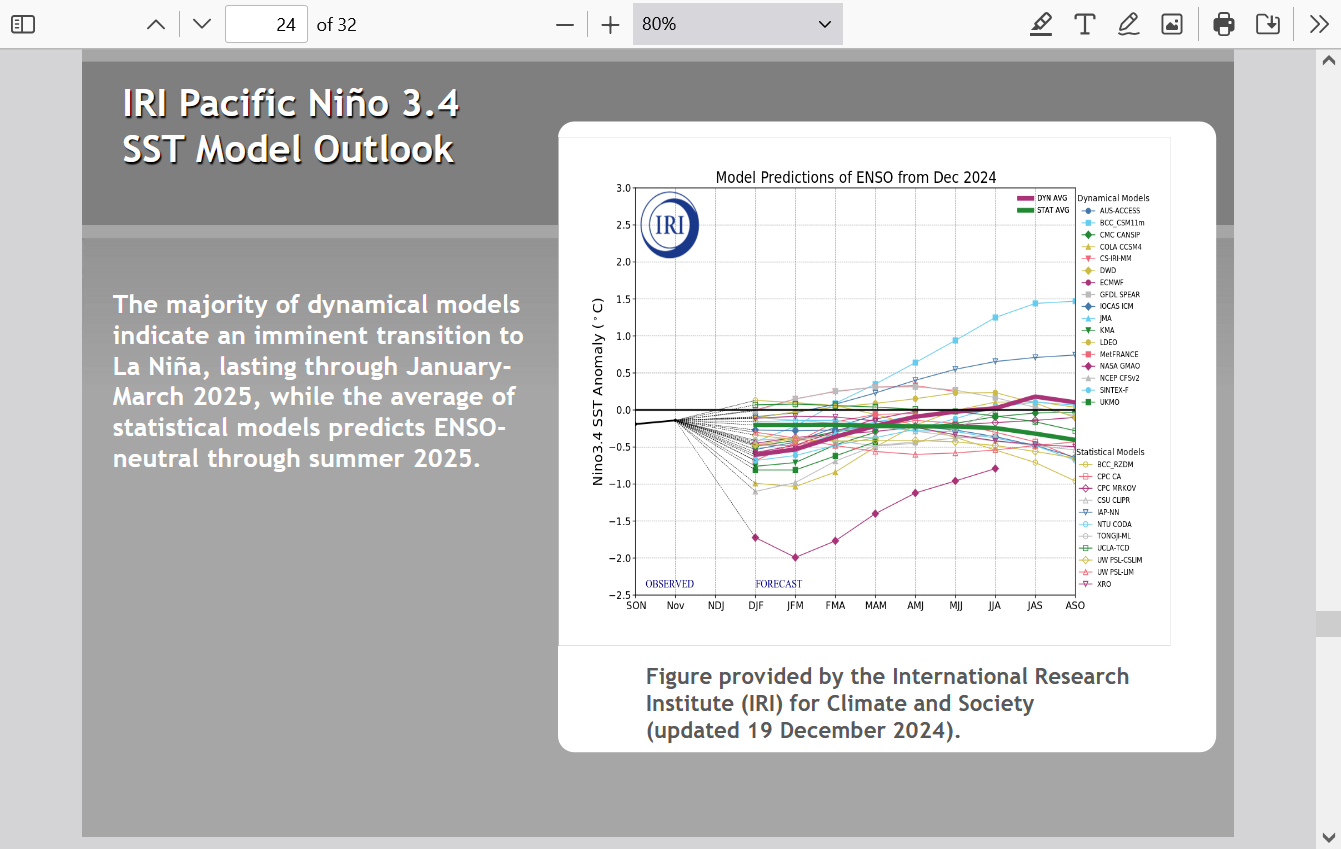Zoom out with the minus button
Viewport: 1341px width, 849px height.
tap(565, 24)
